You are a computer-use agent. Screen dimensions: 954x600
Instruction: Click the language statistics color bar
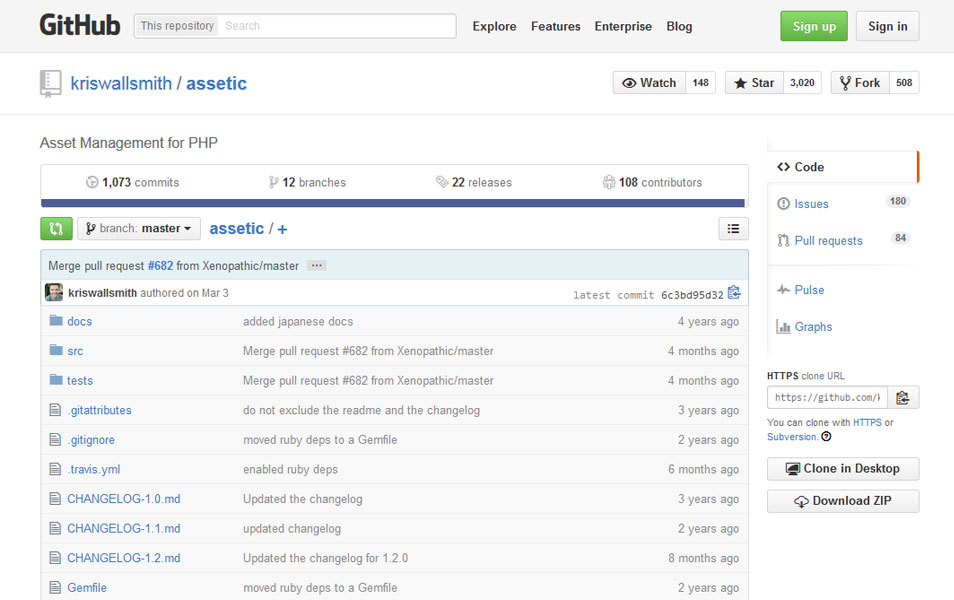(x=393, y=203)
